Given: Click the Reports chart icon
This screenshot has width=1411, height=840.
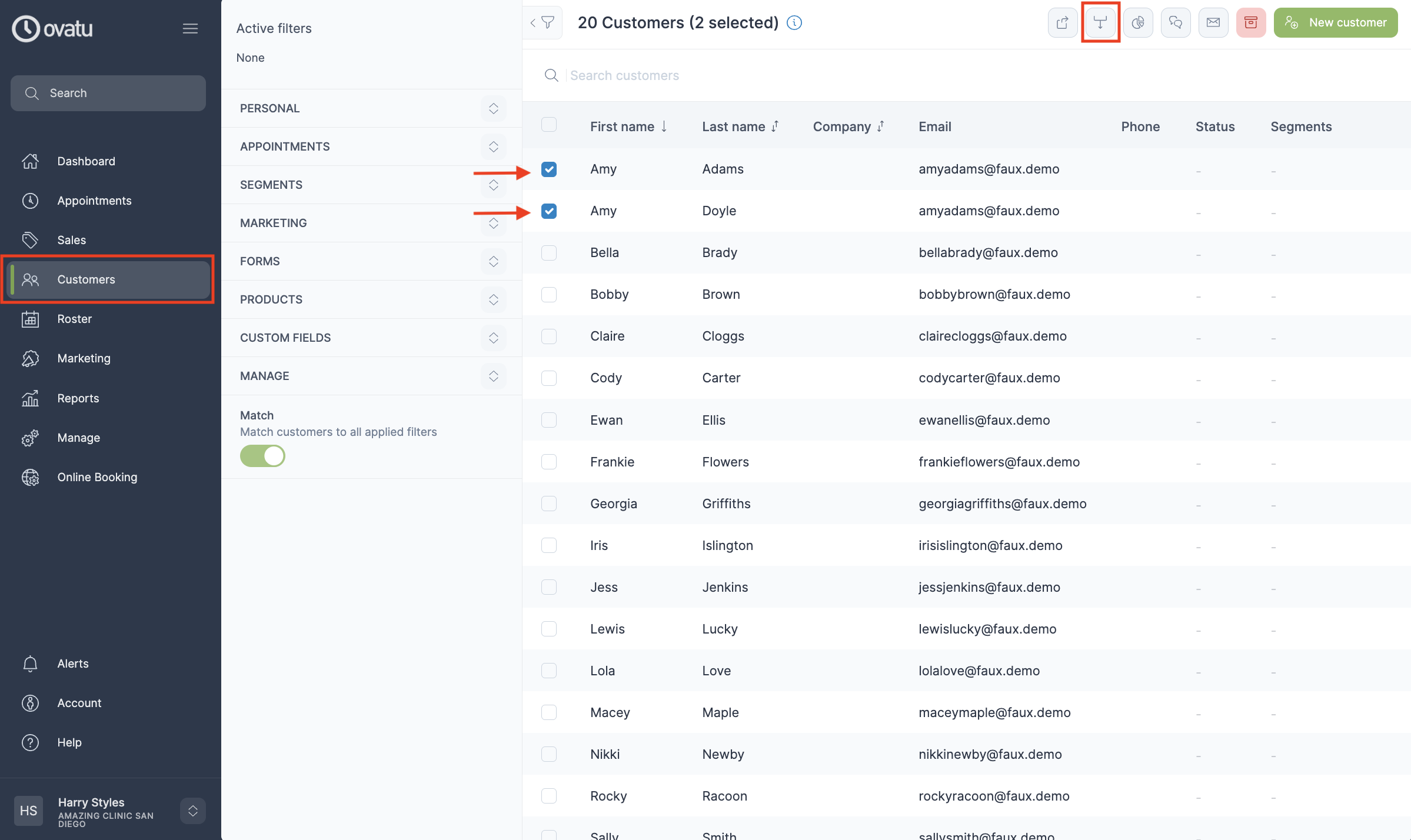Looking at the screenshot, I should 30,398.
